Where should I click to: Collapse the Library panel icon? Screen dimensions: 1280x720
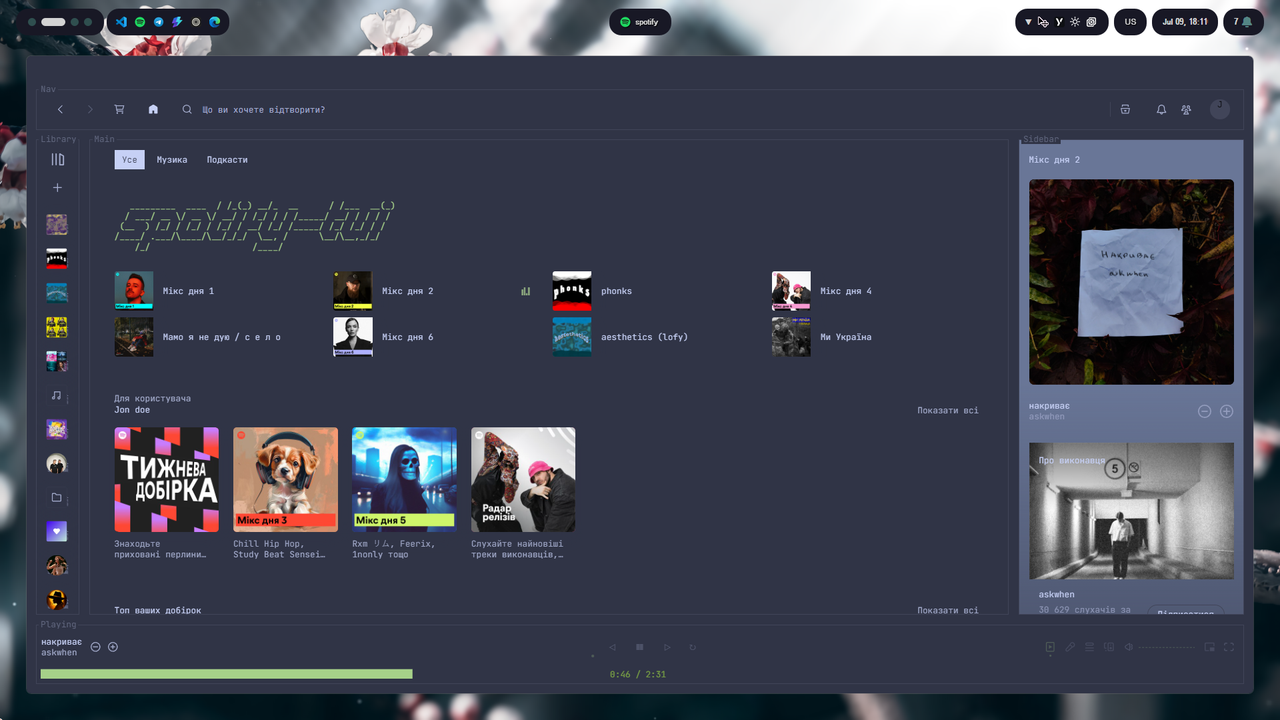click(x=57, y=159)
